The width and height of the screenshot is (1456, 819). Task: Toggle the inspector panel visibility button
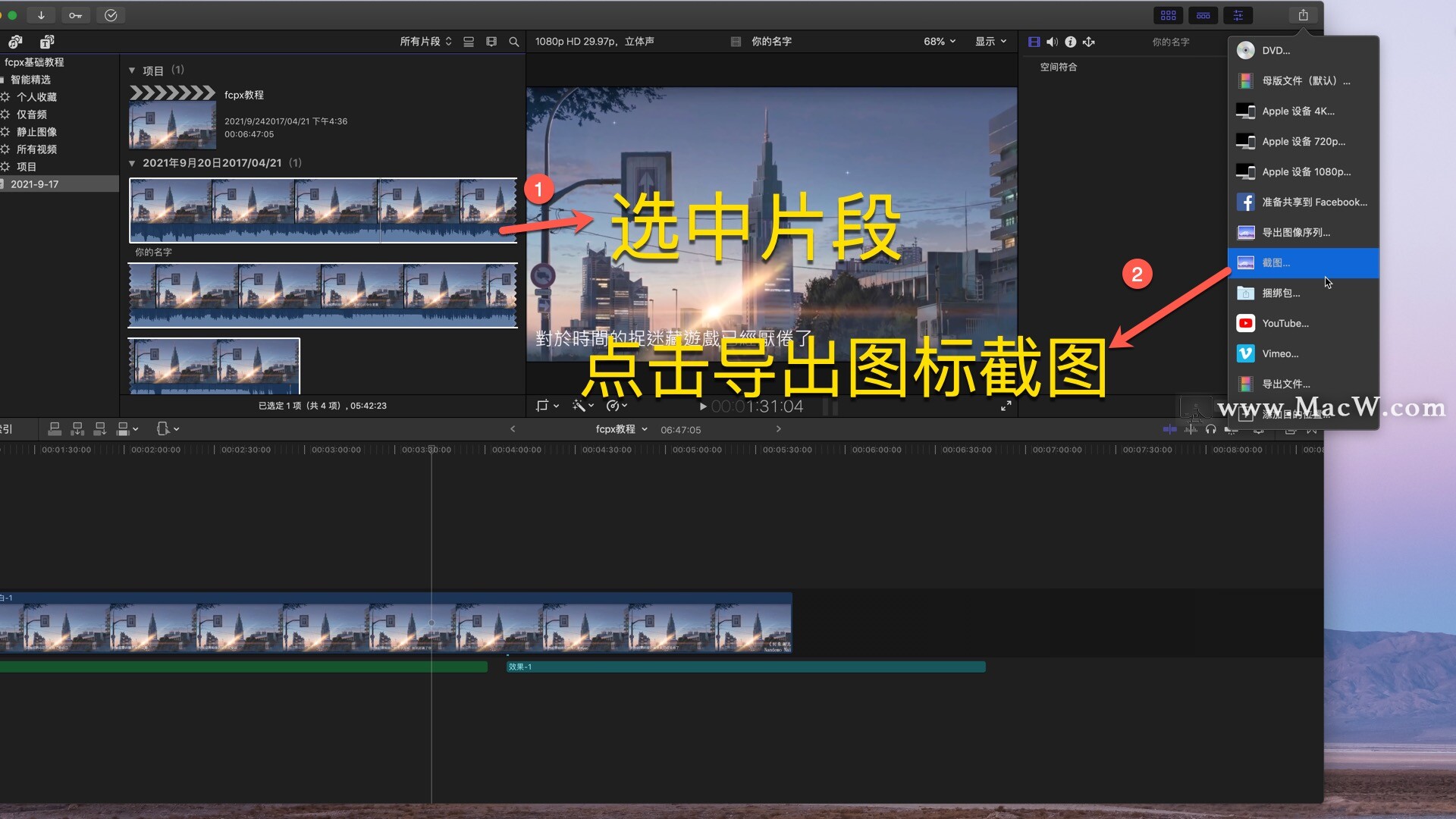click(1238, 15)
